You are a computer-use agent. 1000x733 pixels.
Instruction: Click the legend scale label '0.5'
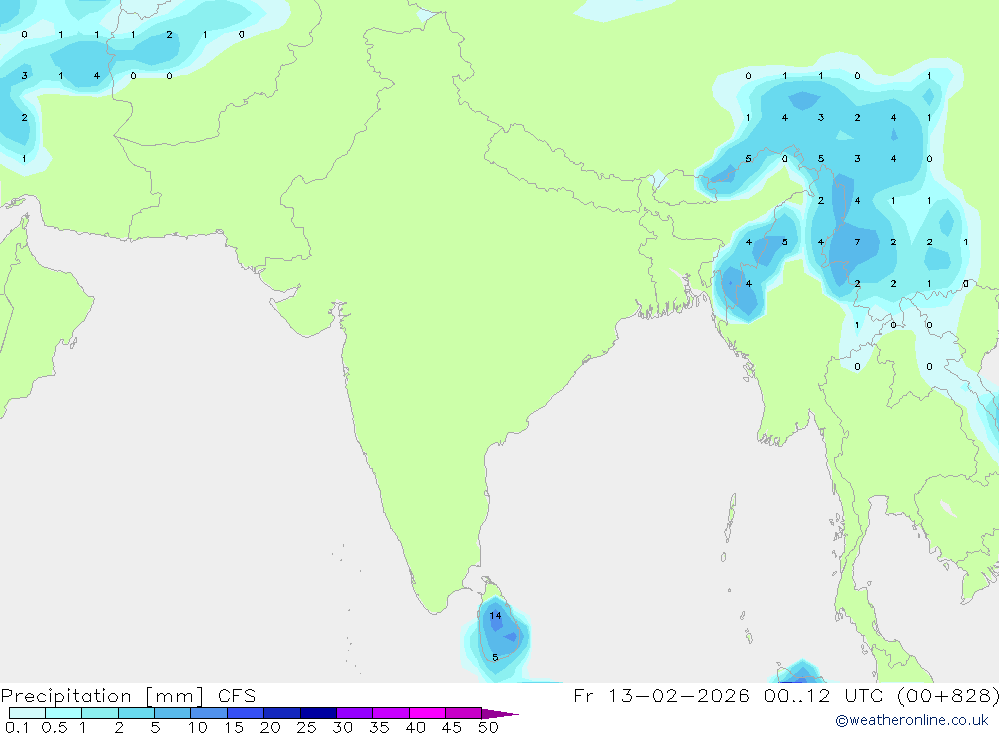(55, 727)
